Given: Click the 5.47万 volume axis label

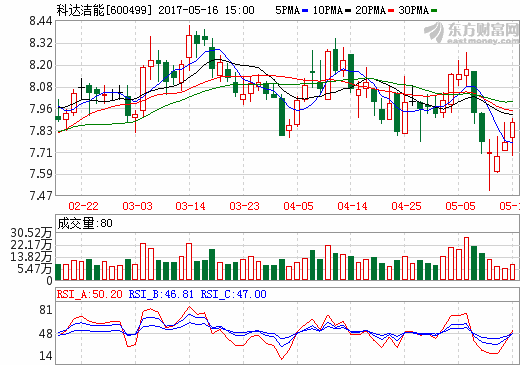Looking at the screenshot, I should point(34,269).
